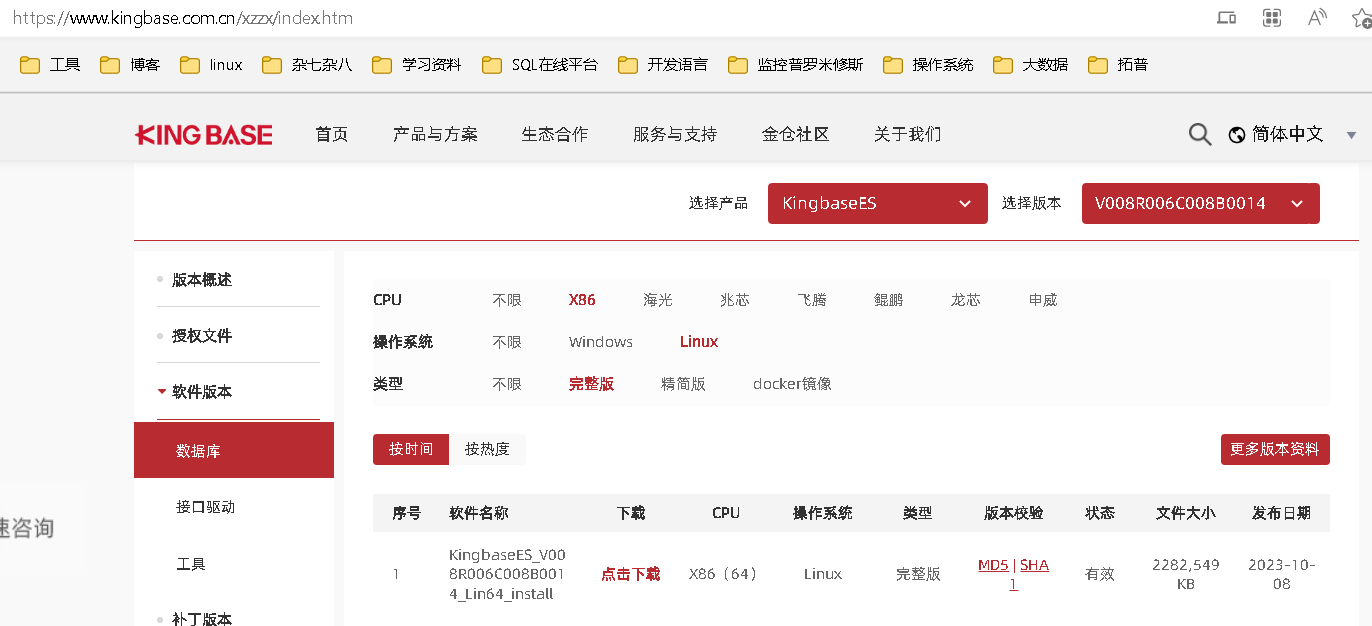Select CPU filter 申威
1372x626 pixels.
tap(1043, 300)
